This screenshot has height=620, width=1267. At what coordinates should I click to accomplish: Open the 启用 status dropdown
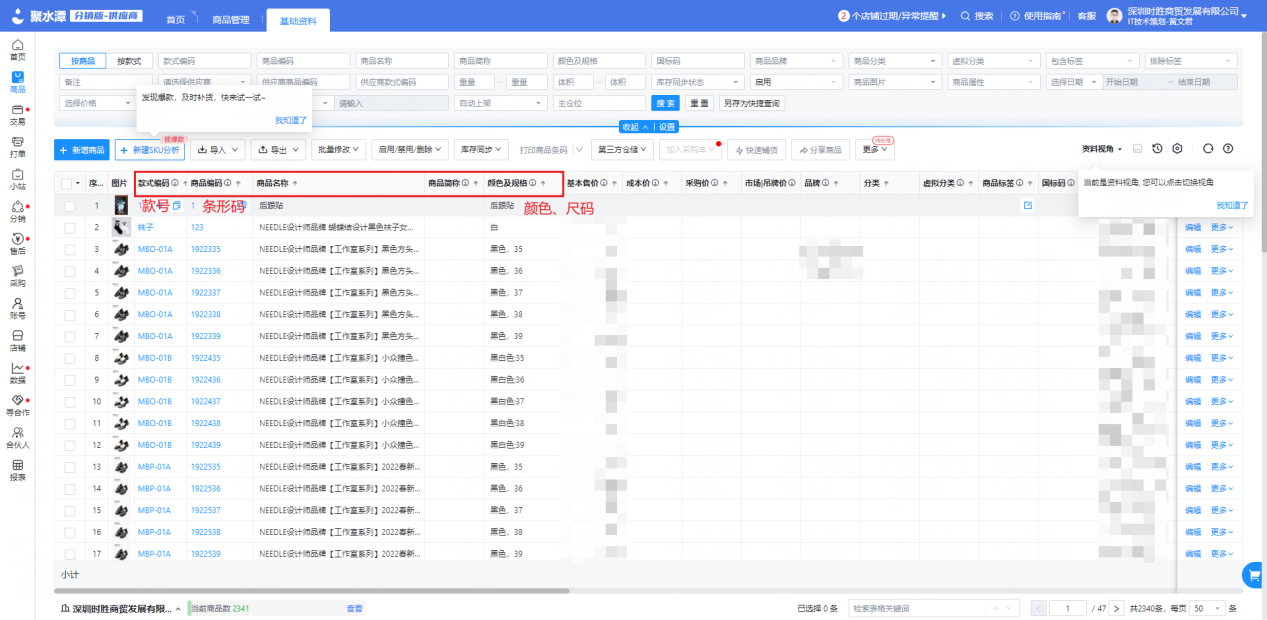(x=795, y=82)
